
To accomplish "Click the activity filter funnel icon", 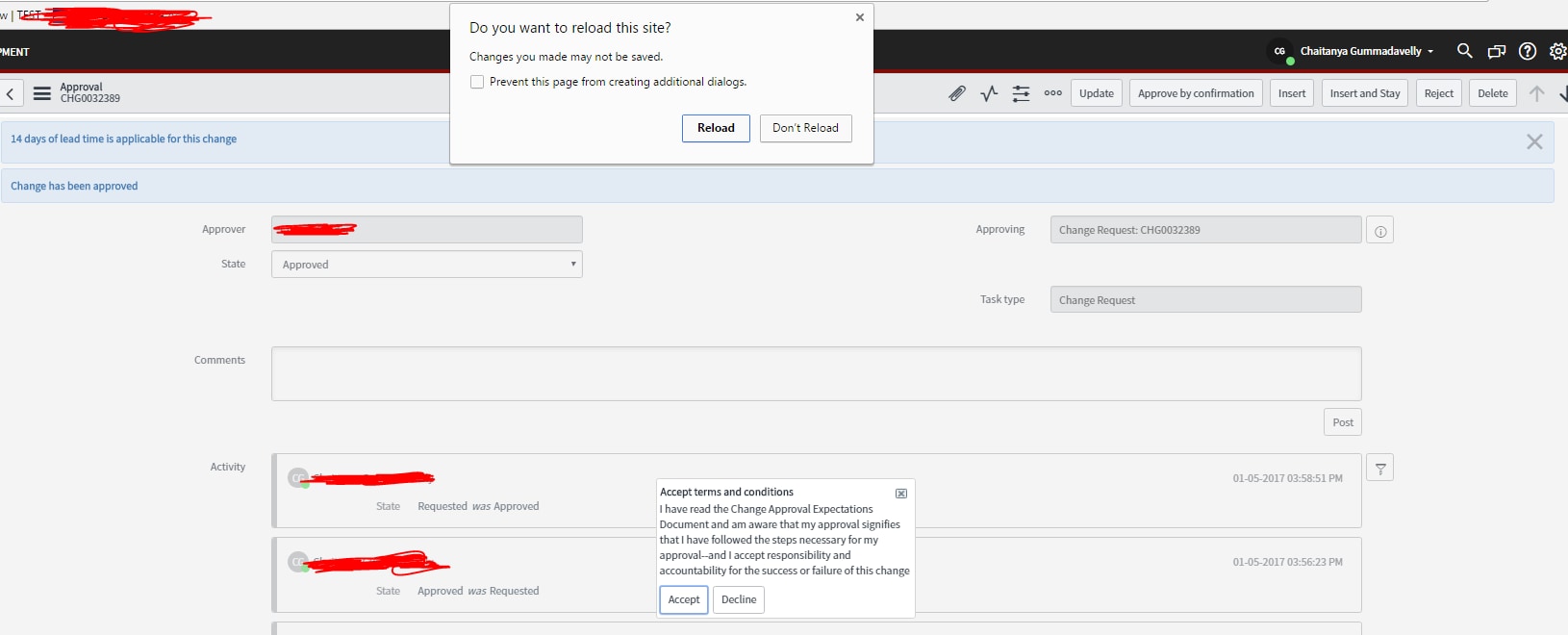I will pos(1379,469).
